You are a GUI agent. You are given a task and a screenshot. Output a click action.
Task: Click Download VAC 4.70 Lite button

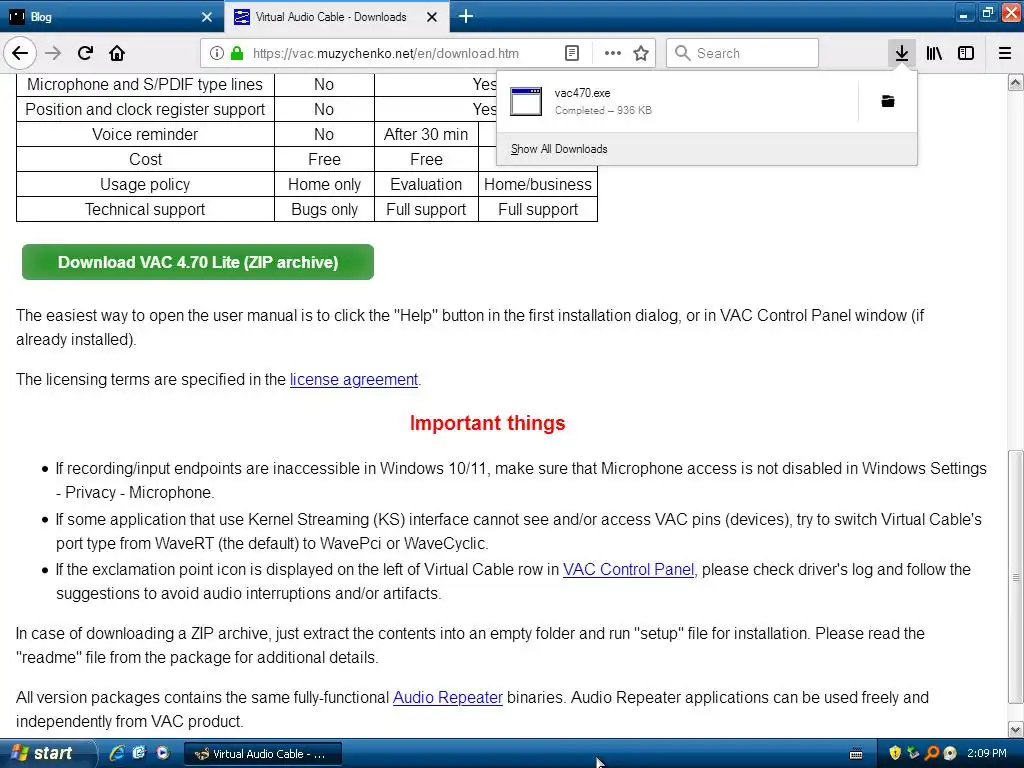click(x=198, y=262)
